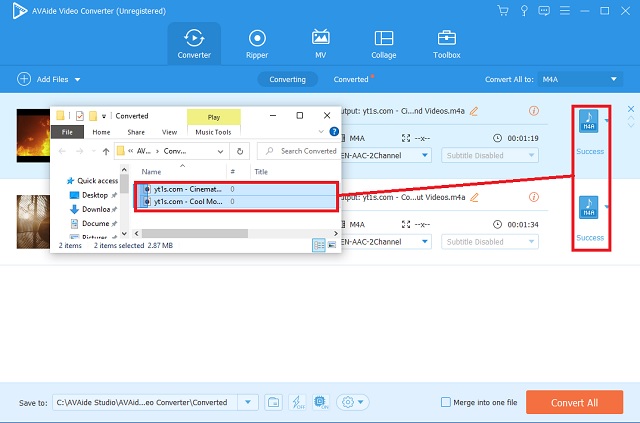
Task: Open the hamburger menu icon
Action: pyautogui.click(x=564, y=11)
